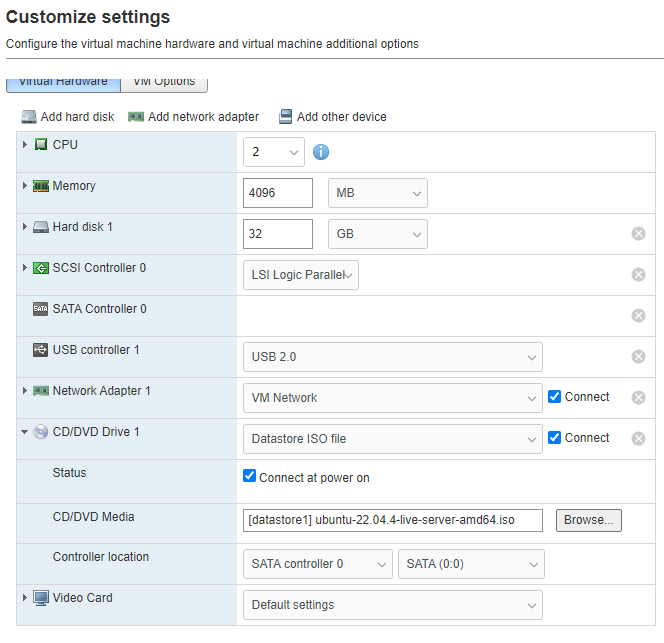Screen dimensions: 664x643
Task: Open the CPU count dropdown
Action: pyautogui.click(x=273, y=152)
